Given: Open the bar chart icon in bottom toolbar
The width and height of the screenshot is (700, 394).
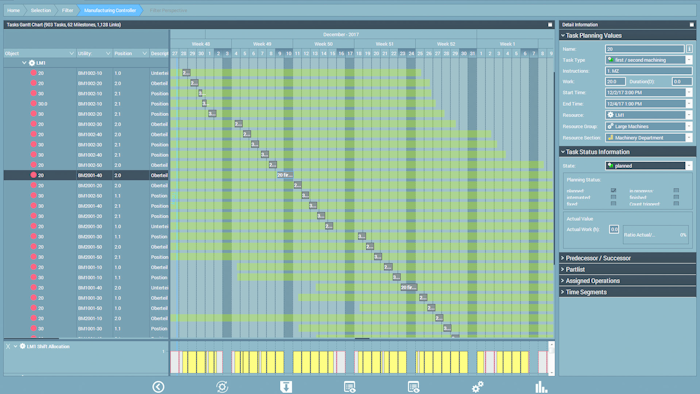Looking at the screenshot, I should pyautogui.click(x=541, y=387).
